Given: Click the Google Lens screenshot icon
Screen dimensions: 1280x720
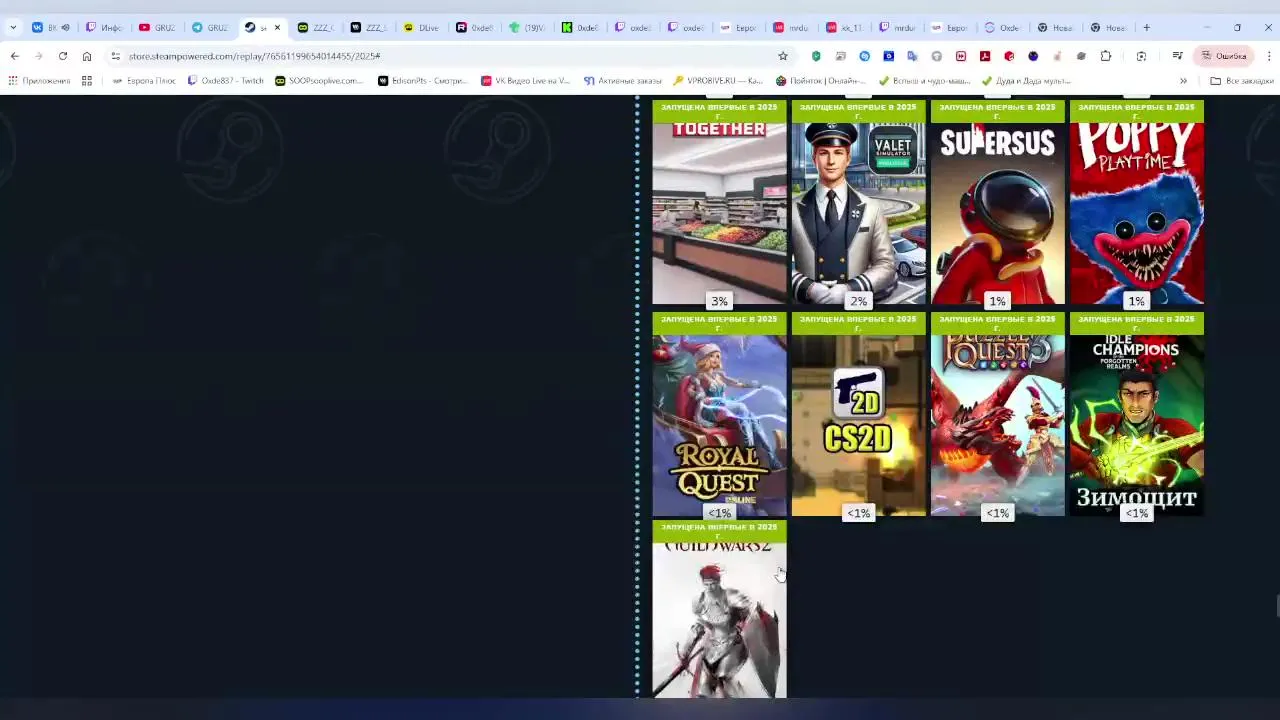Looking at the screenshot, I should [1141, 56].
